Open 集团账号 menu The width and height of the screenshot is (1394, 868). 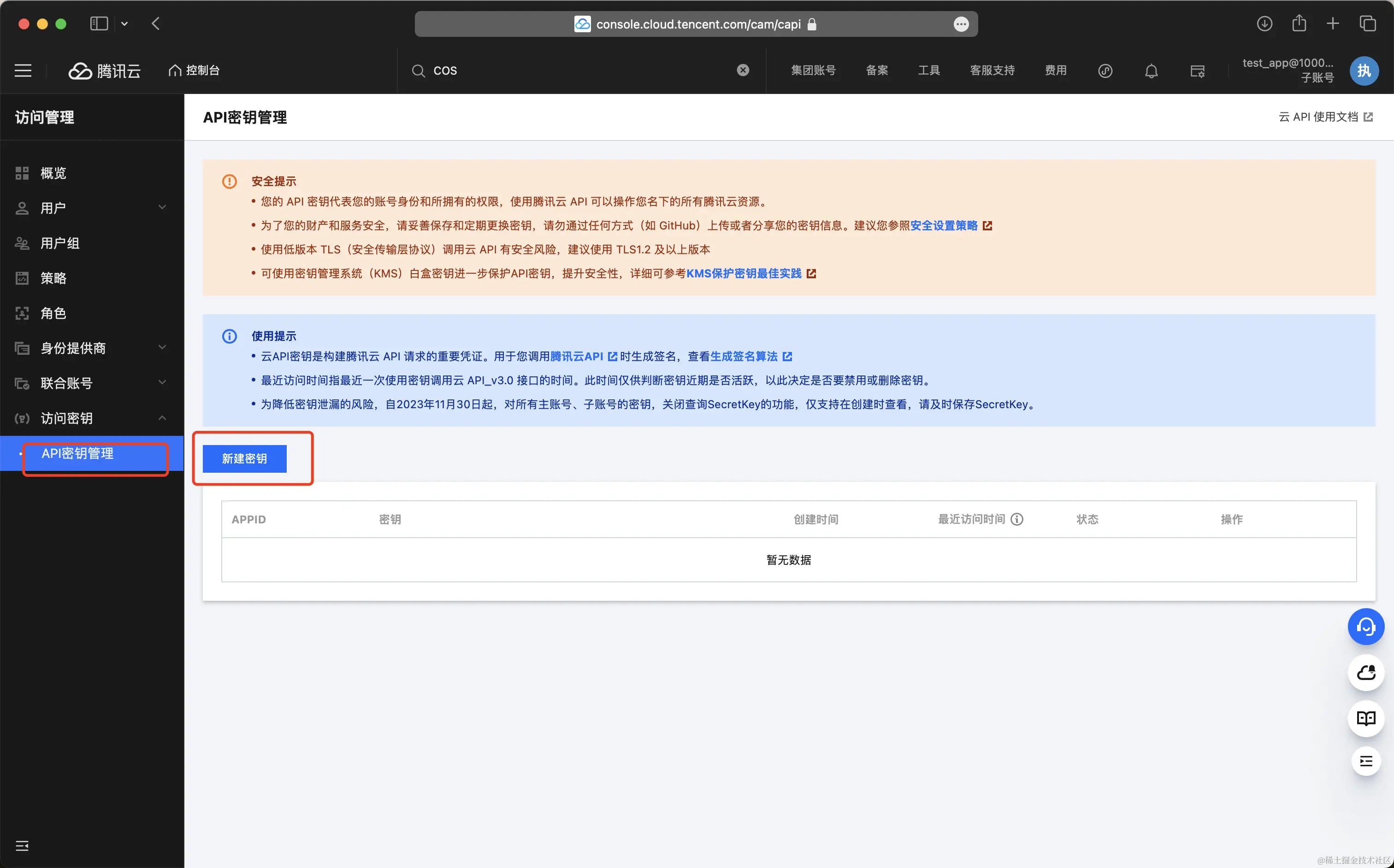[813, 70]
